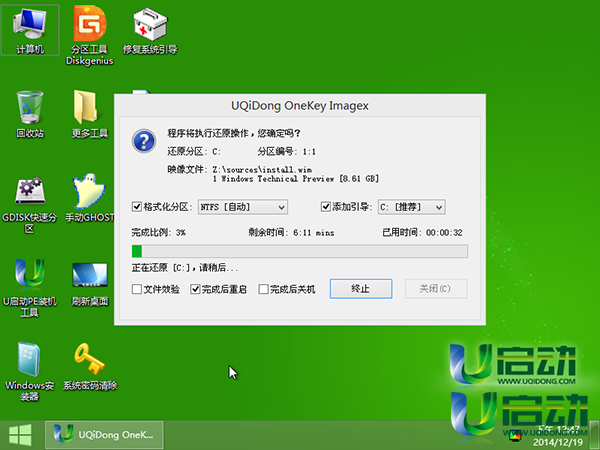Click the 终止 button
600x450 pixels.
[361, 289]
